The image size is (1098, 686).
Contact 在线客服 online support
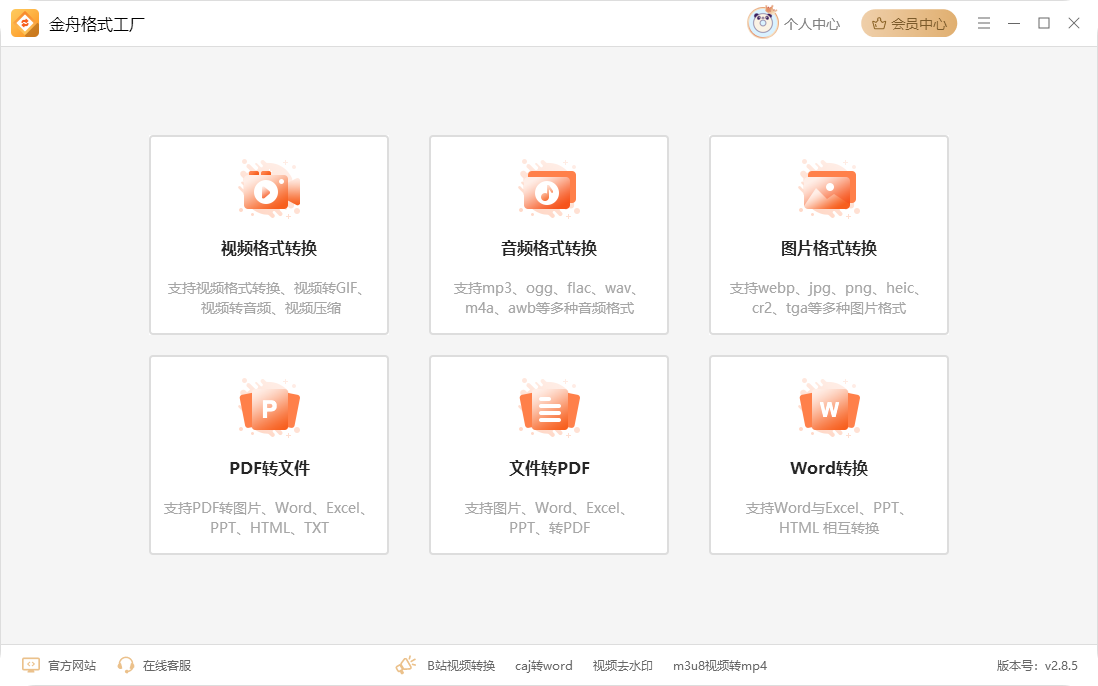(x=166, y=665)
